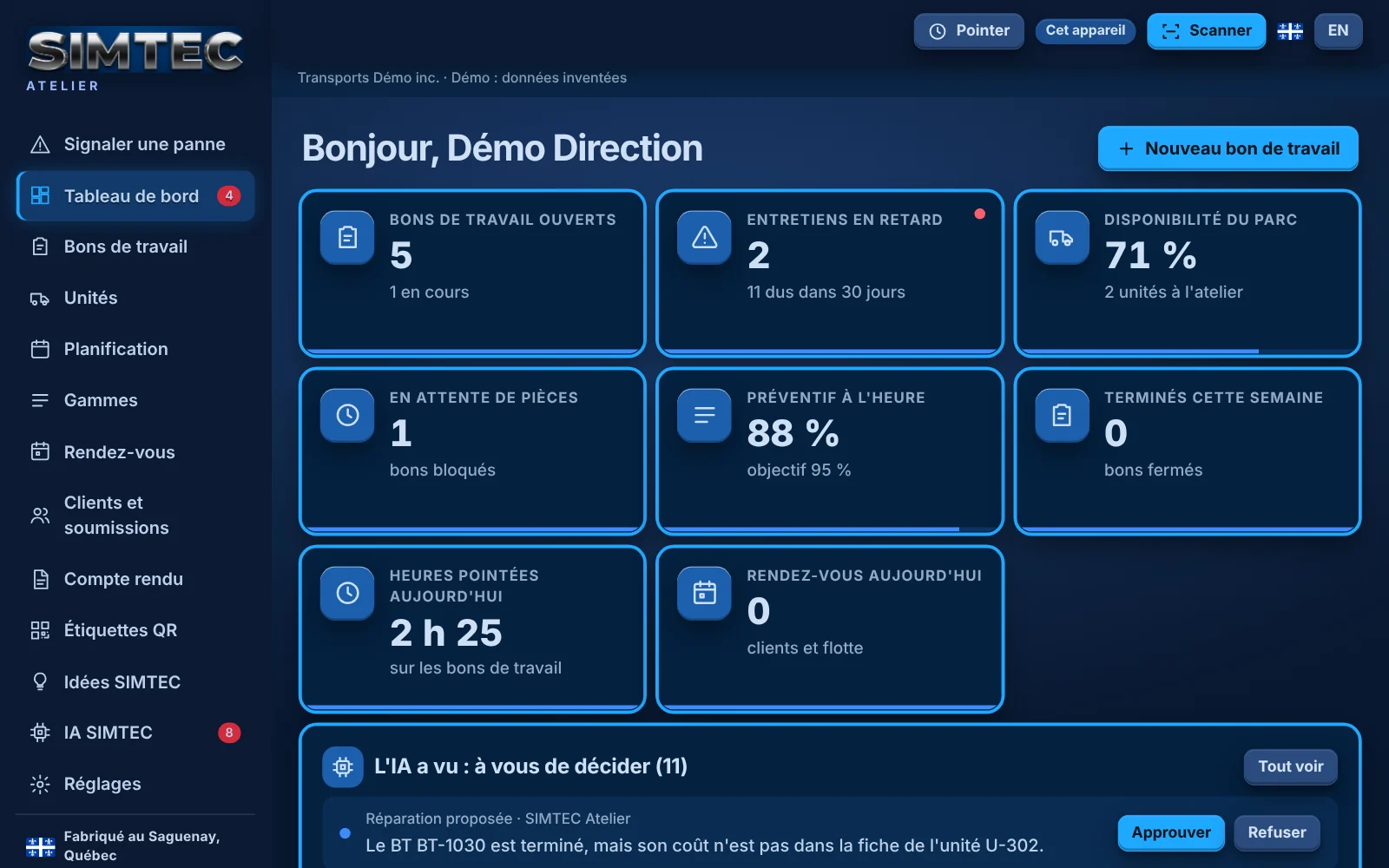Click the clipboard icon beside Bons de travail
The image size is (1389, 868).
click(x=40, y=247)
